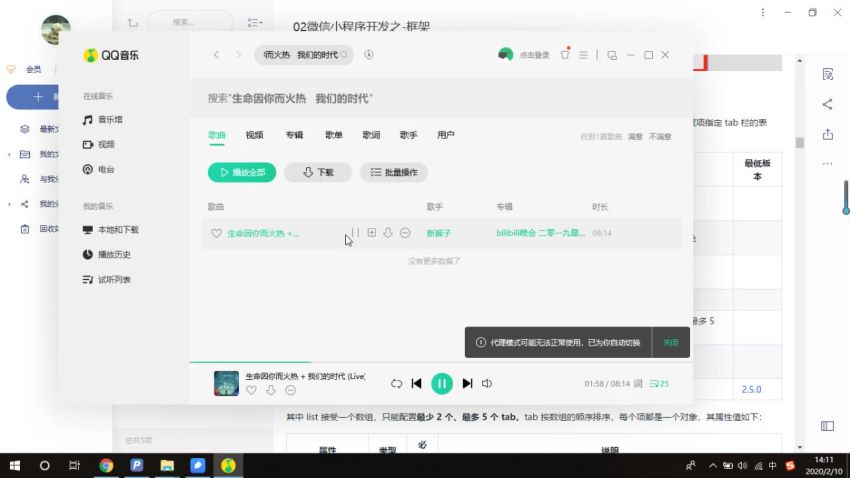Screen dimensions: 850x478
Task: Open 播放历史 in the sidebar
Action: tap(113, 254)
